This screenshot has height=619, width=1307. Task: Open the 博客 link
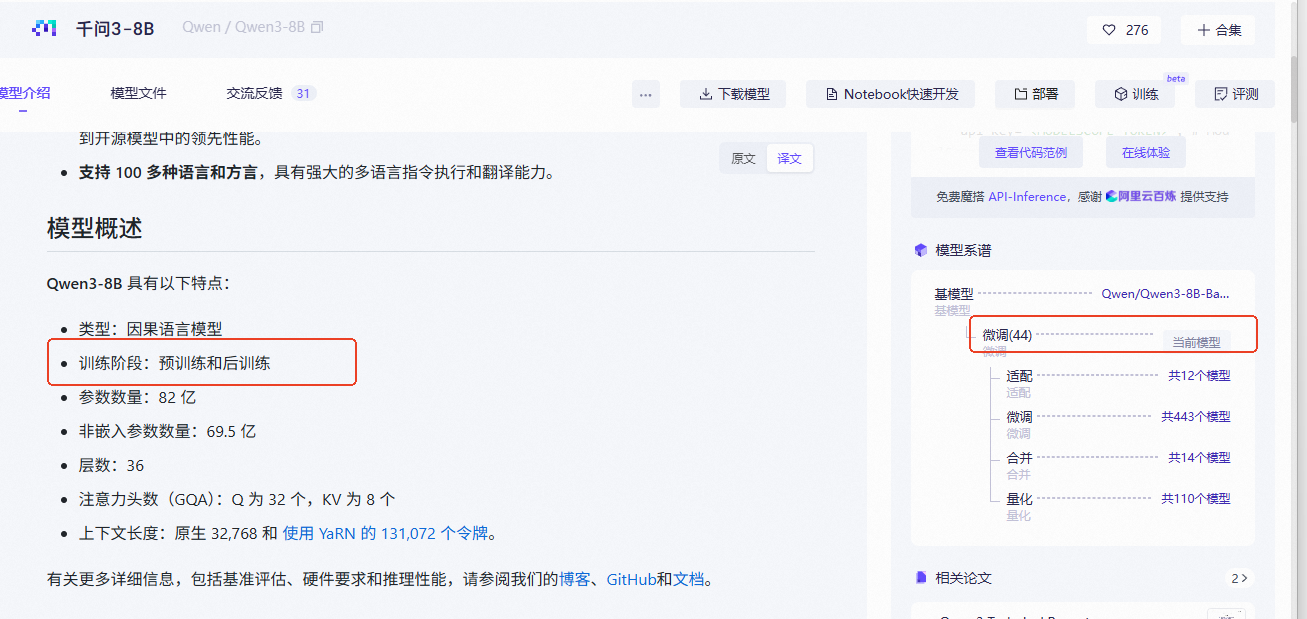574,579
